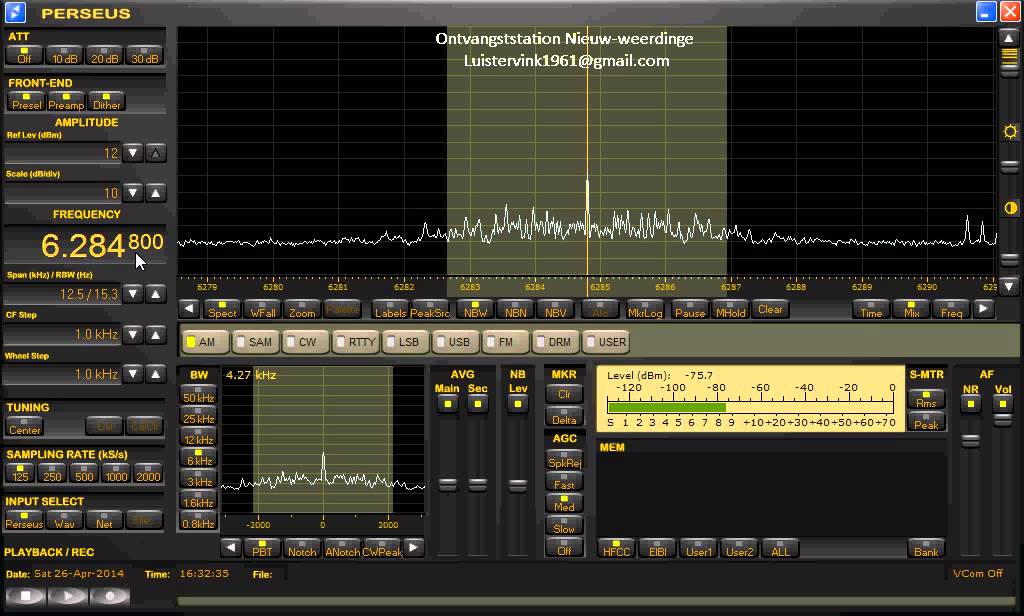Toggle the Presel front-end filter

click(x=27, y=101)
